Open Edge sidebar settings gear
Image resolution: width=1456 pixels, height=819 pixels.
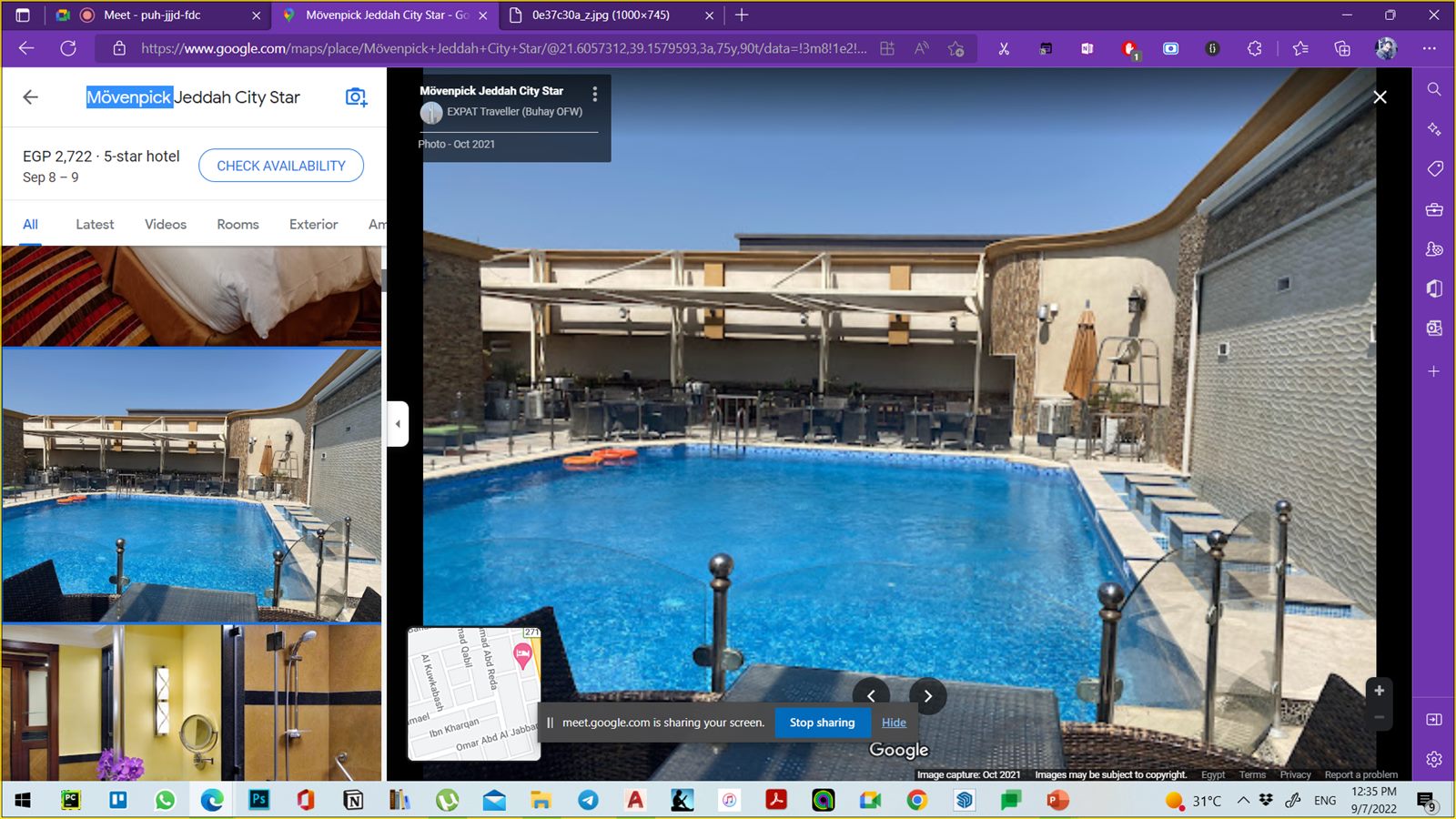point(1434,759)
